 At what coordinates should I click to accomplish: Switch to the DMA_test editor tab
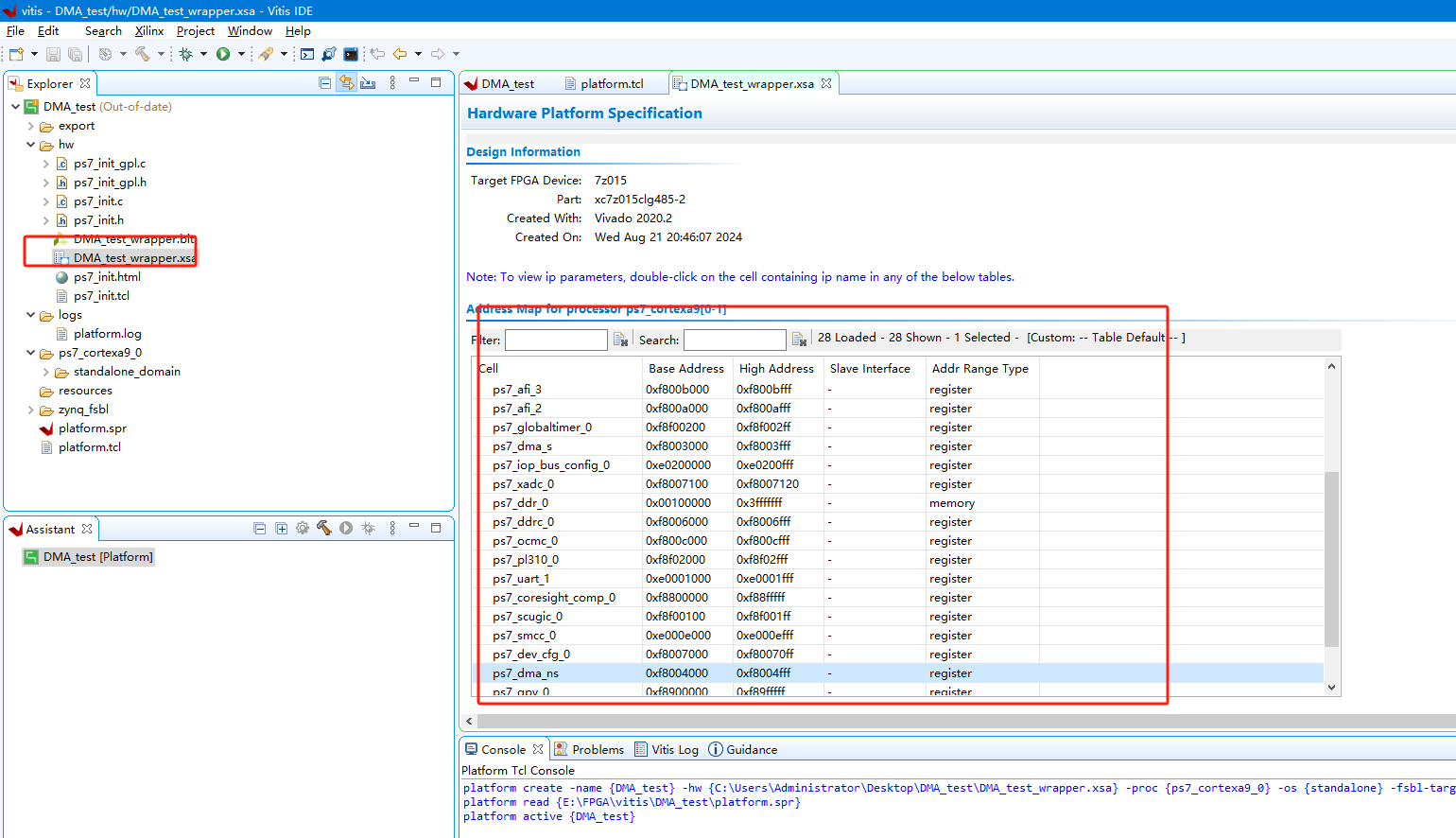[499, 84]
